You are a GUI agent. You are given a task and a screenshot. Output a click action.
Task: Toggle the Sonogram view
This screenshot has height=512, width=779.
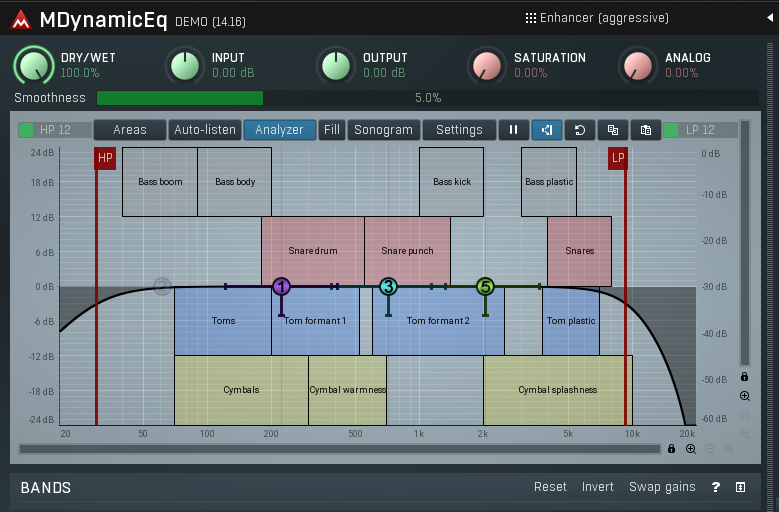coord(384,130)
